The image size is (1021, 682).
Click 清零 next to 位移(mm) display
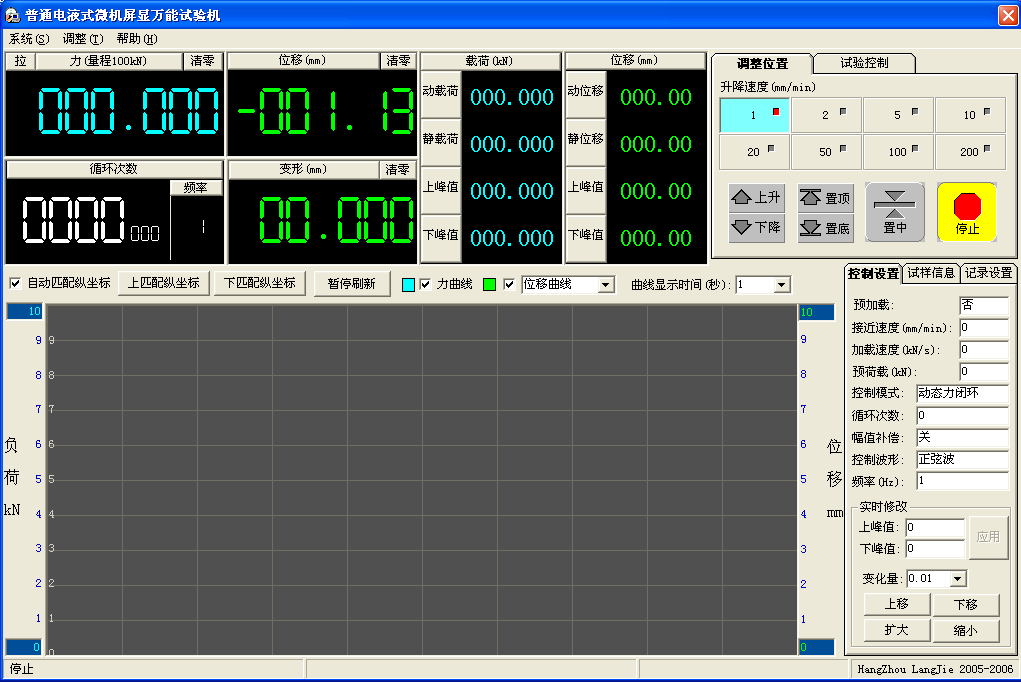coord(398,61)
